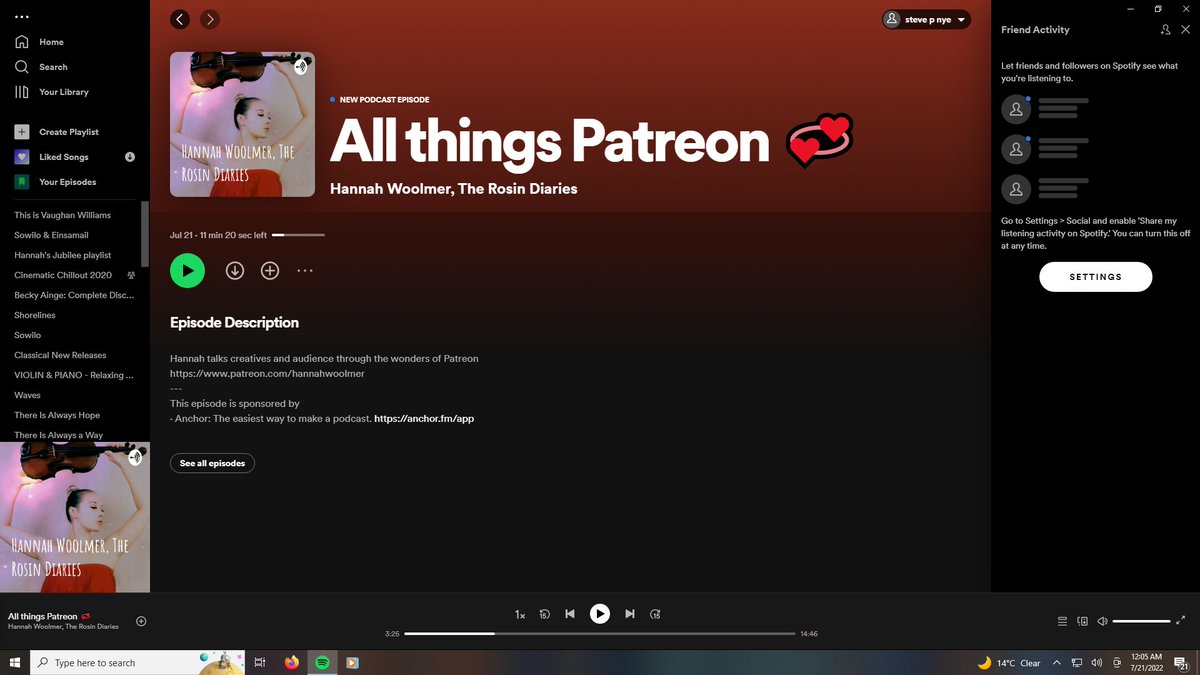1200x675 pixels.
Task: Click the episode progress bar under the title
Action: click(x=298, y=235)
